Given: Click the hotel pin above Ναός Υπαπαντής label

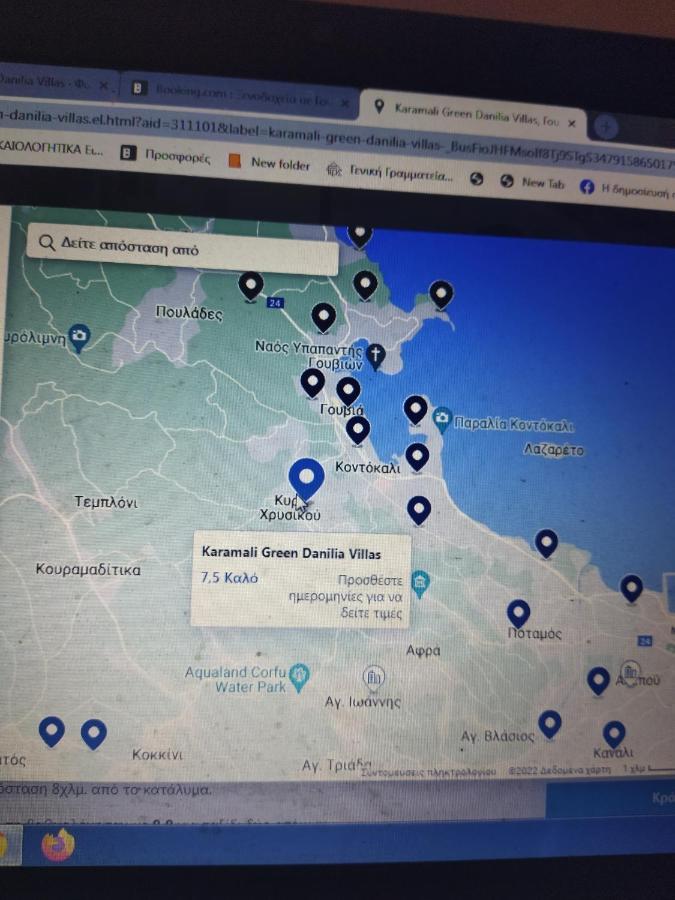Looking at the screenshot, I should [323, 318].
